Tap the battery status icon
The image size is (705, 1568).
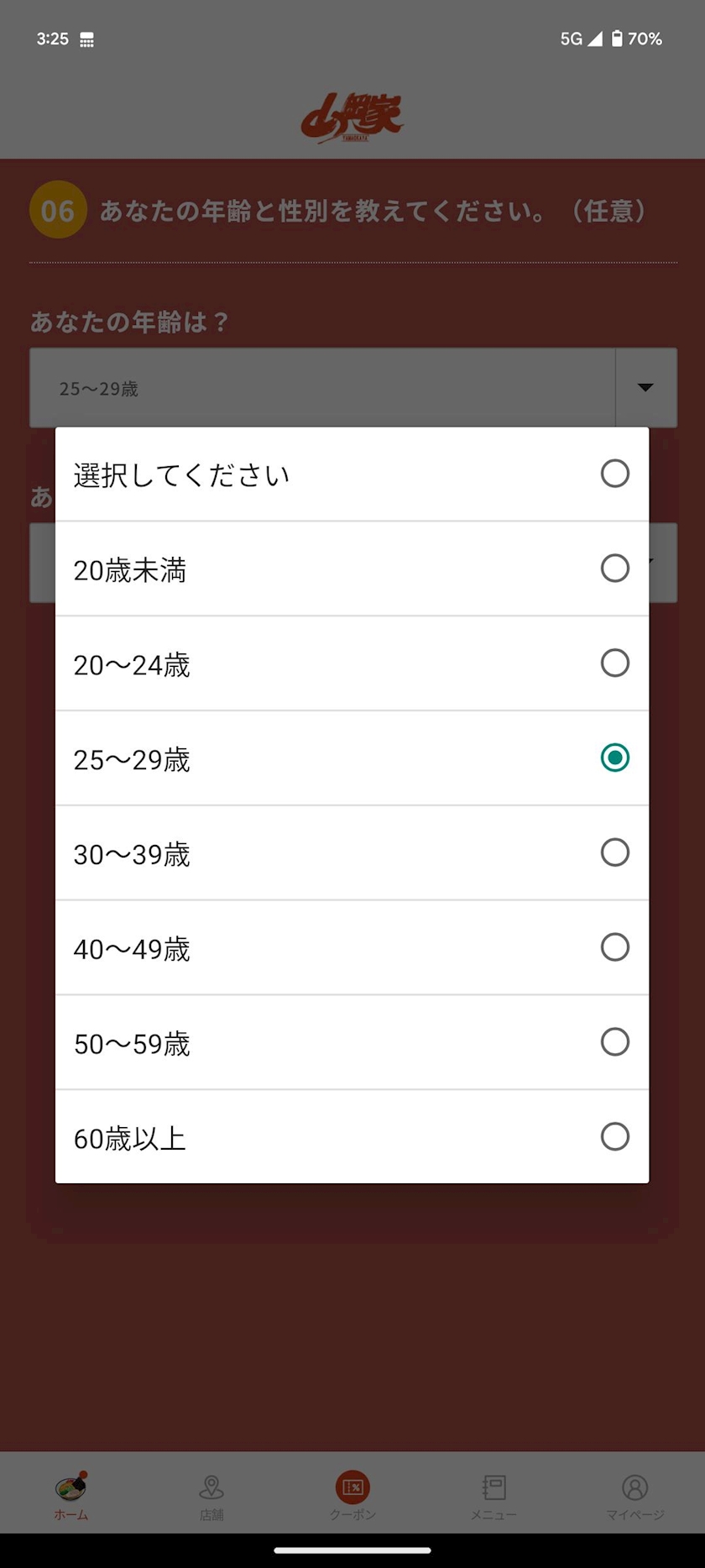click(617, 39)
